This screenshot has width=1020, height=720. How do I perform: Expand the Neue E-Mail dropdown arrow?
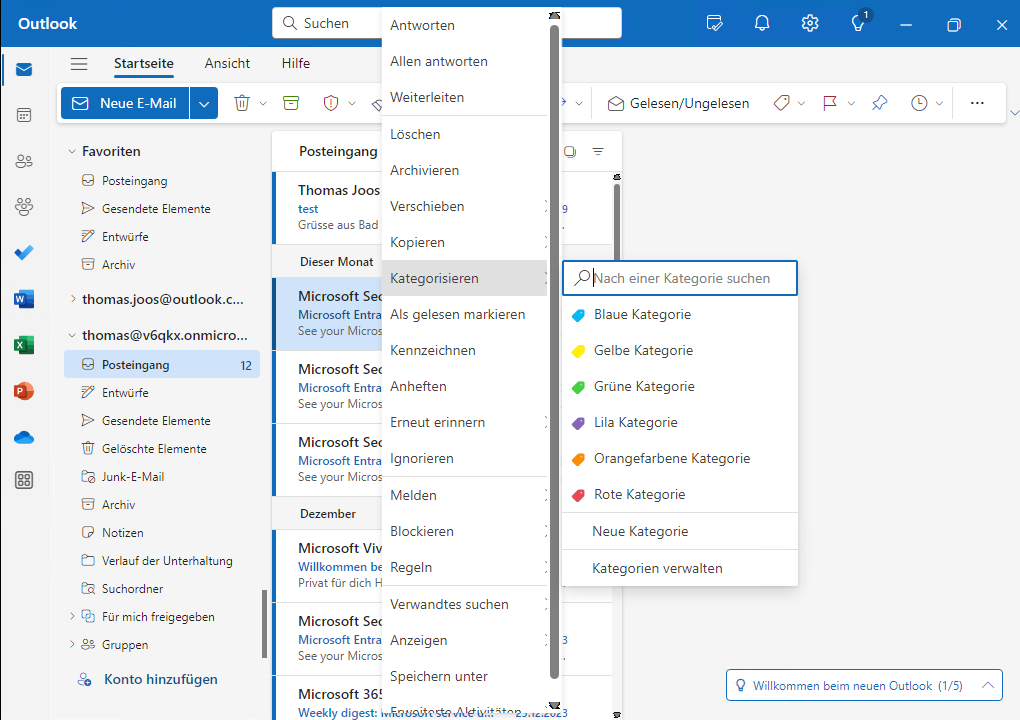203,102
